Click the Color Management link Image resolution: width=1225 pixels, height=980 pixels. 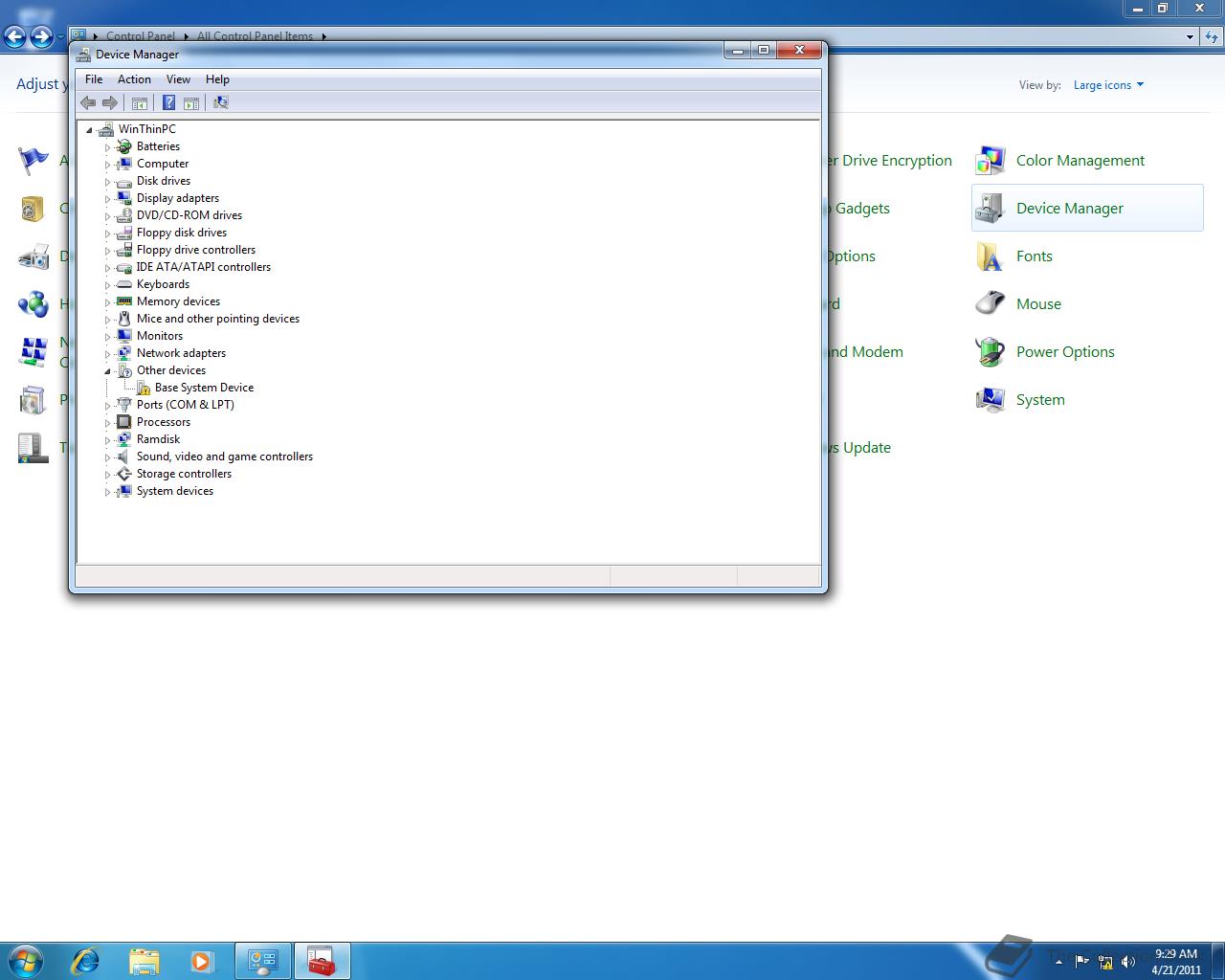[1080, 160]
